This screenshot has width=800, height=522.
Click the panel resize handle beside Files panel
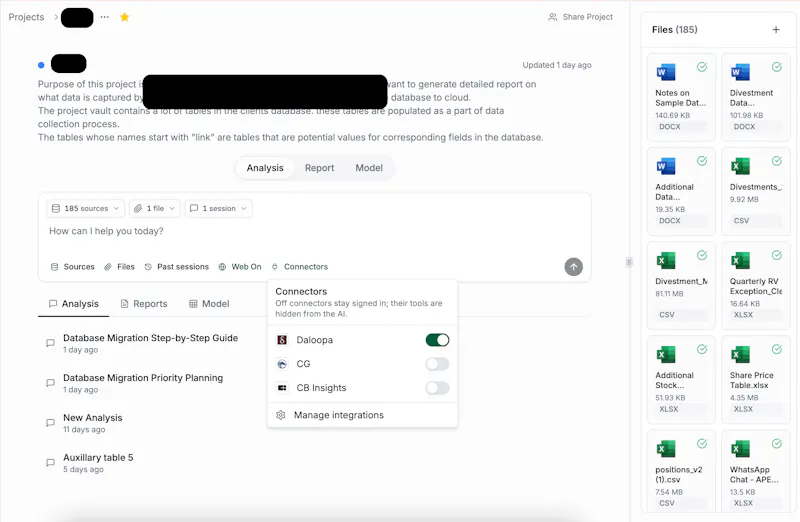click(629, 262)
